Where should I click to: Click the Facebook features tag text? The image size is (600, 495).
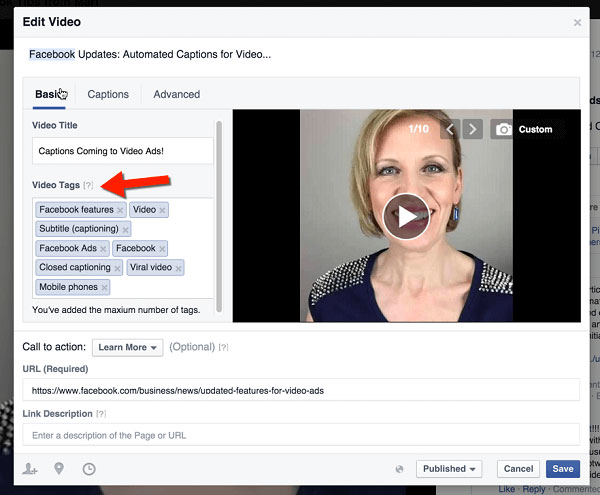click(76, 210)
